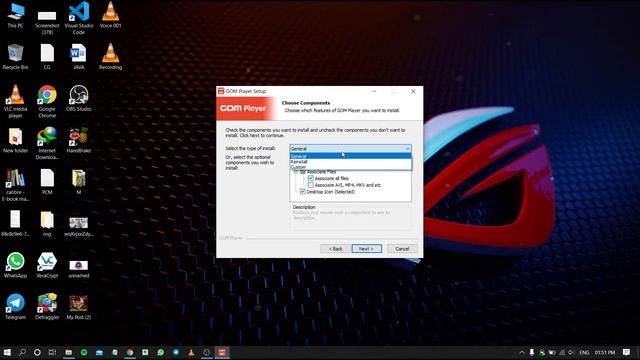640x360 pixels.
Task: Select the 68c8c9e6-7 file icon
Action: click(16, 223)
